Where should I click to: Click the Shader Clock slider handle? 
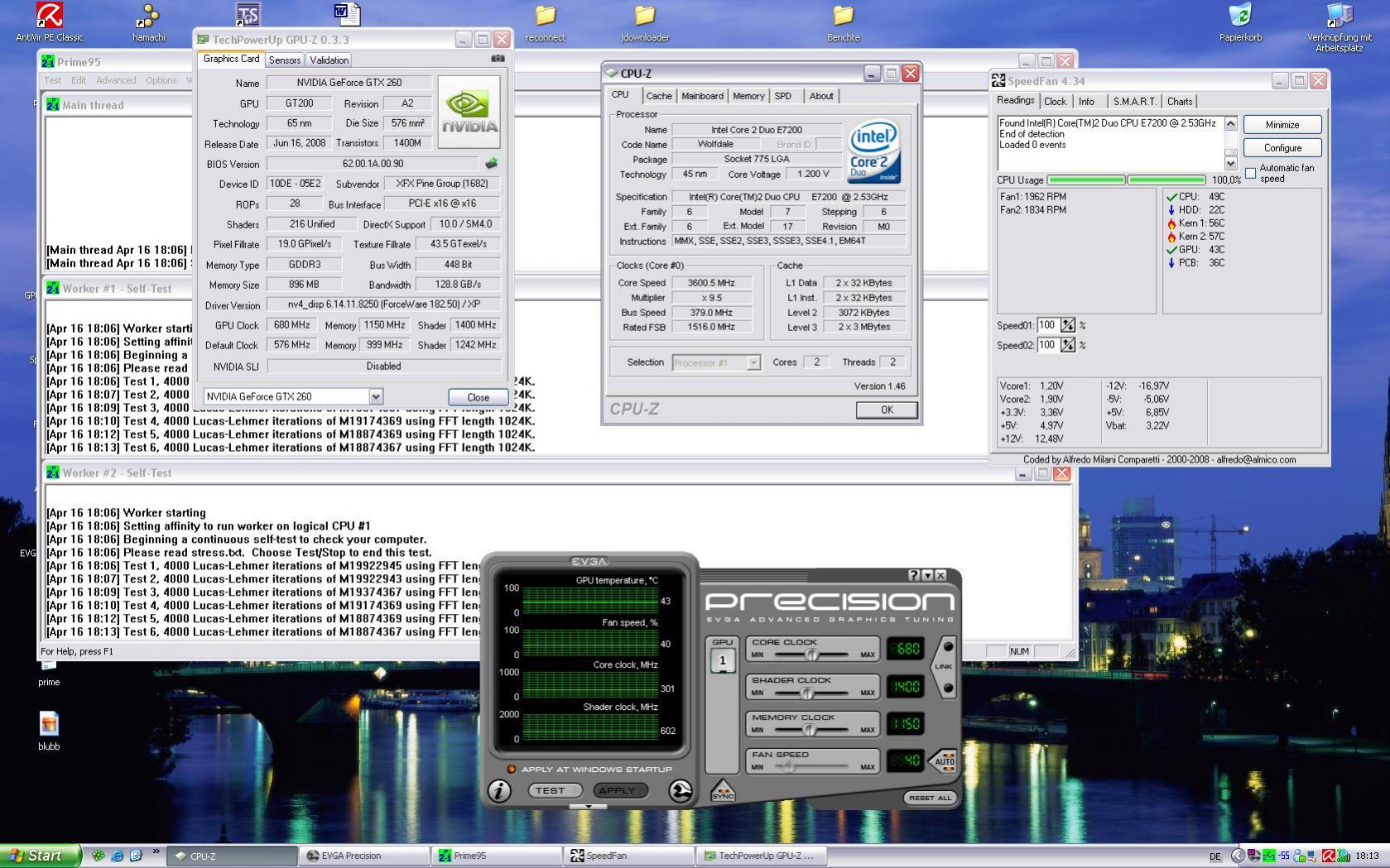[x=806, y=693]
